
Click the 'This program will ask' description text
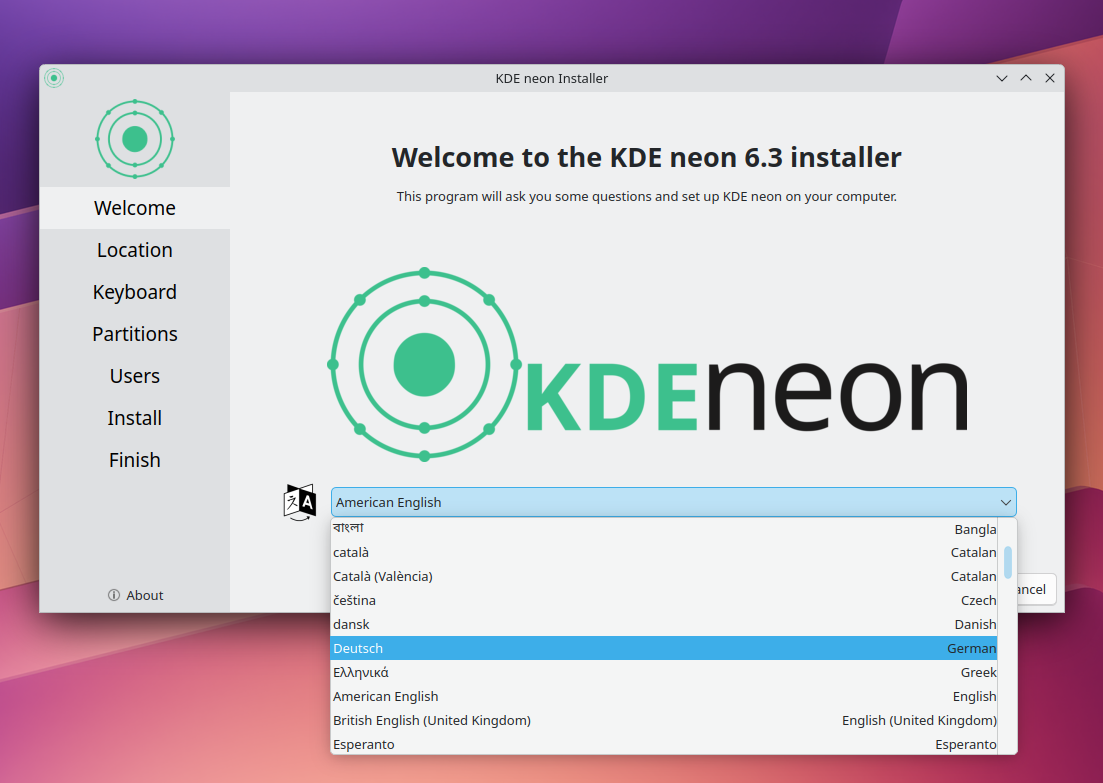(x=646, y=196)
